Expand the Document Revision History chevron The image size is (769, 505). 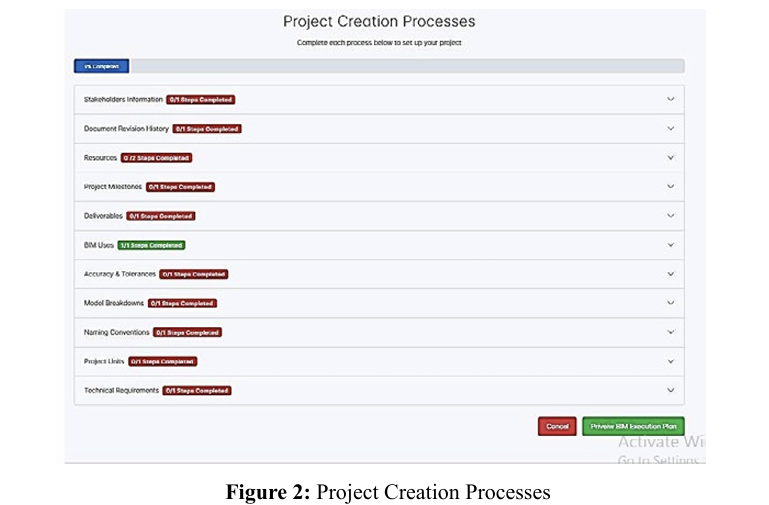pos(670,129)
